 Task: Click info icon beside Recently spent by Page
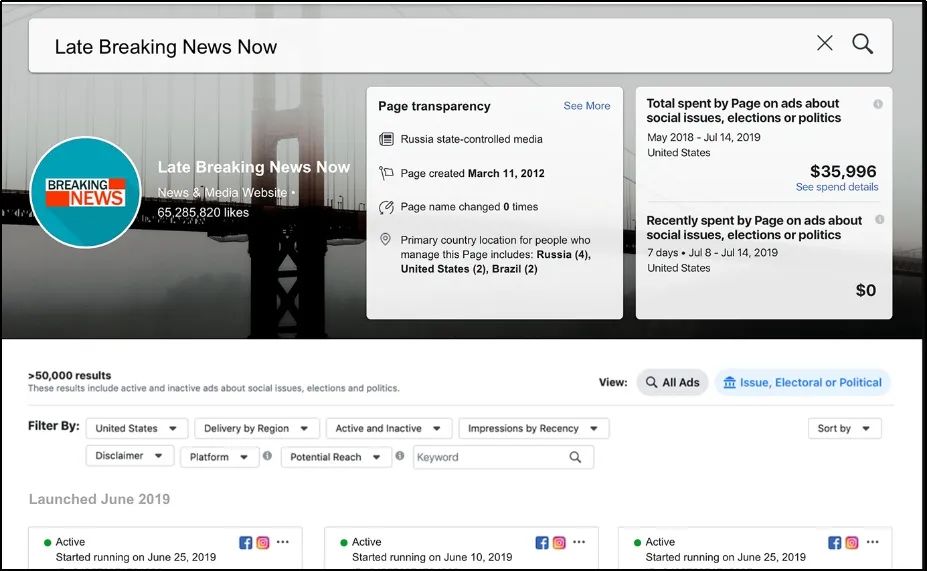(879, 219)
